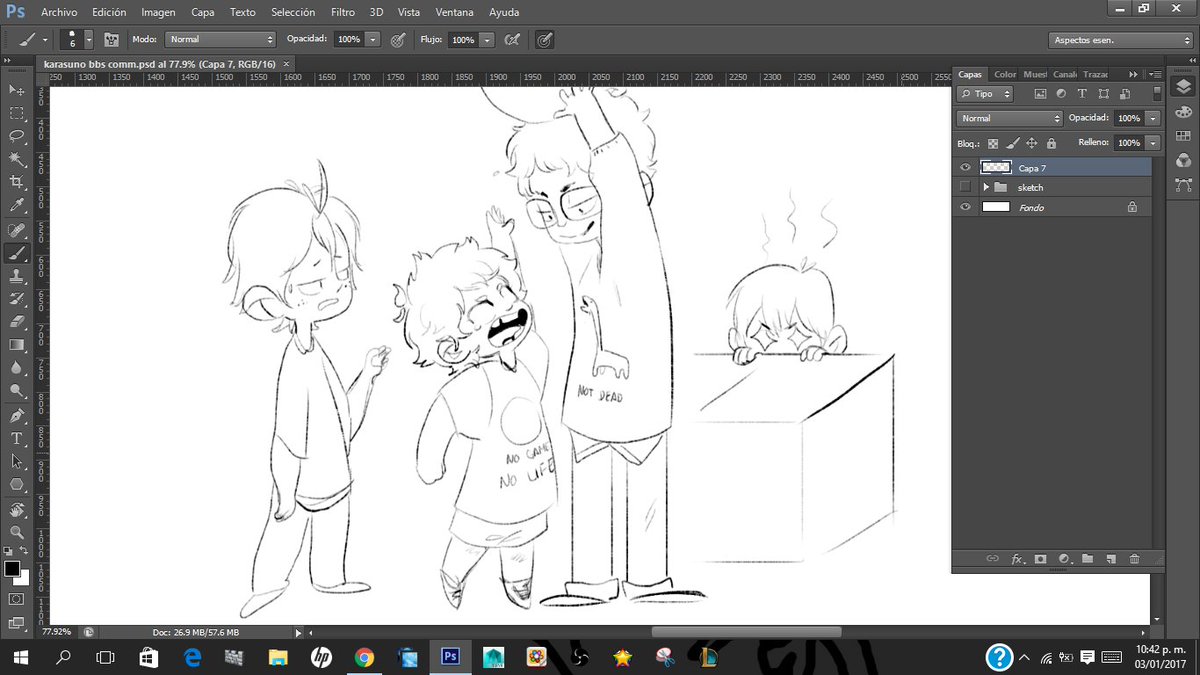This screenshot has width=1200, height=675.
Task: Hide the Fondo layer
Action: 965,207
